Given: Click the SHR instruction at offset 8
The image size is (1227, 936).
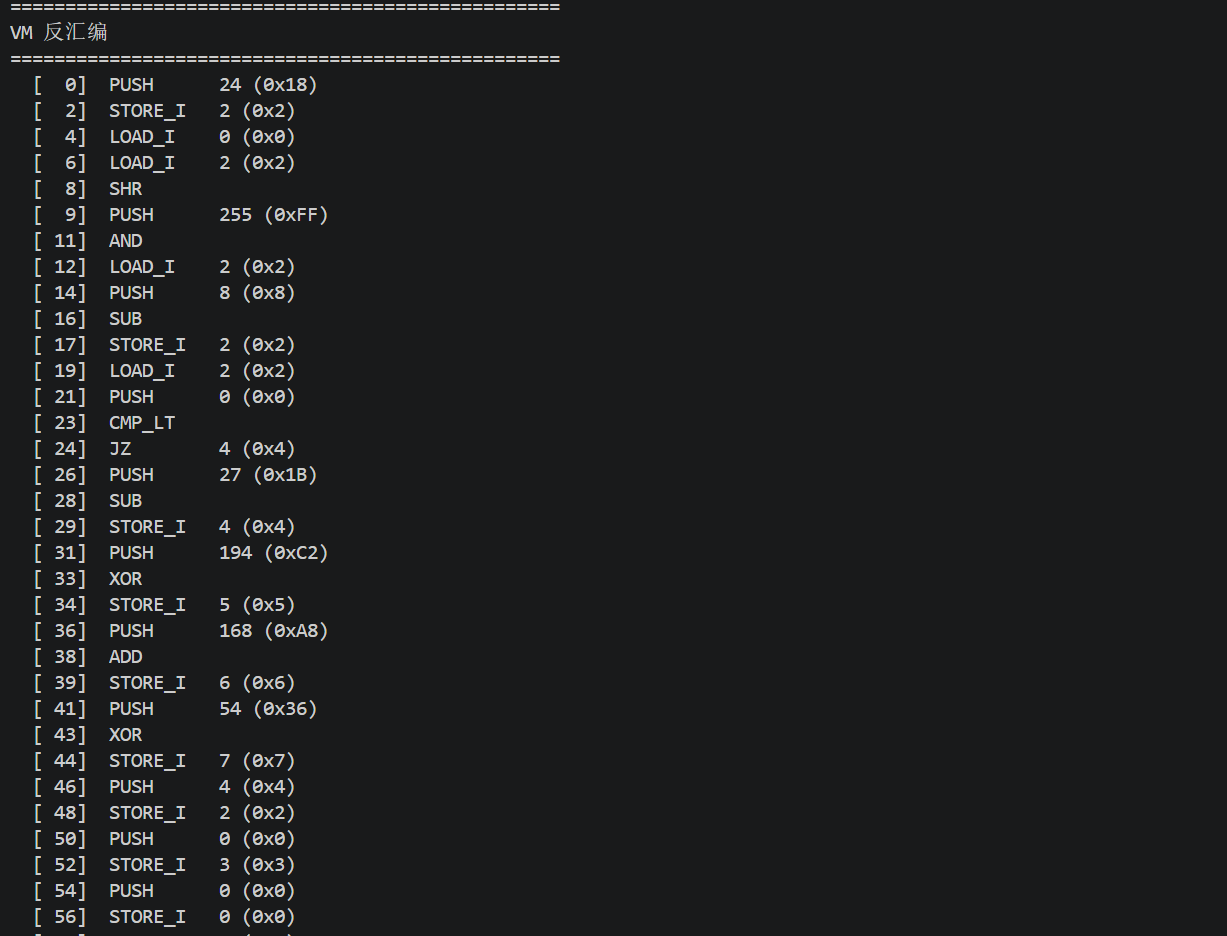Looking at the screenshot, I should (125, 189).
